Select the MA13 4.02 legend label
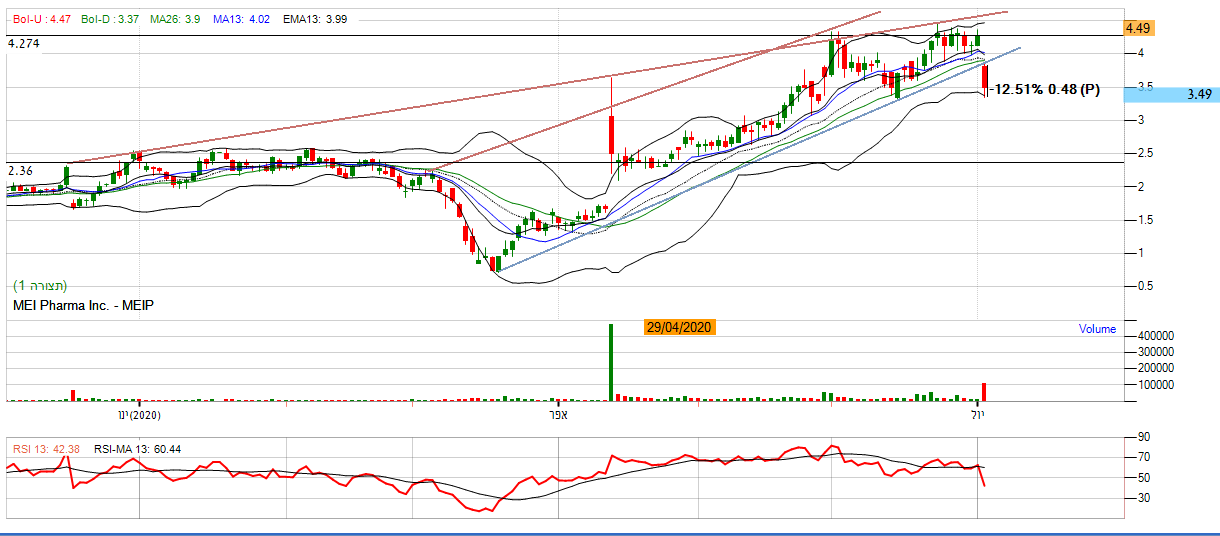Image resolution: width=1220 pixels, height=536 pixels. click(x=239, y=18)
